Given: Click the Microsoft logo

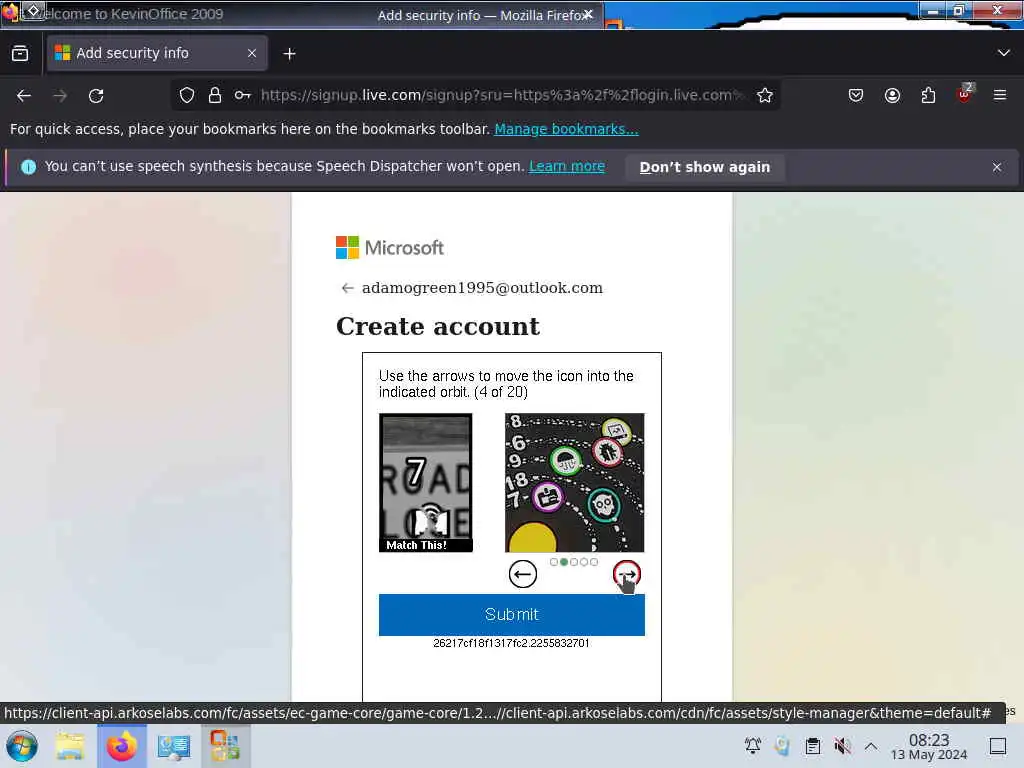Looking at the screenshot, I should (x=390, y=248).
